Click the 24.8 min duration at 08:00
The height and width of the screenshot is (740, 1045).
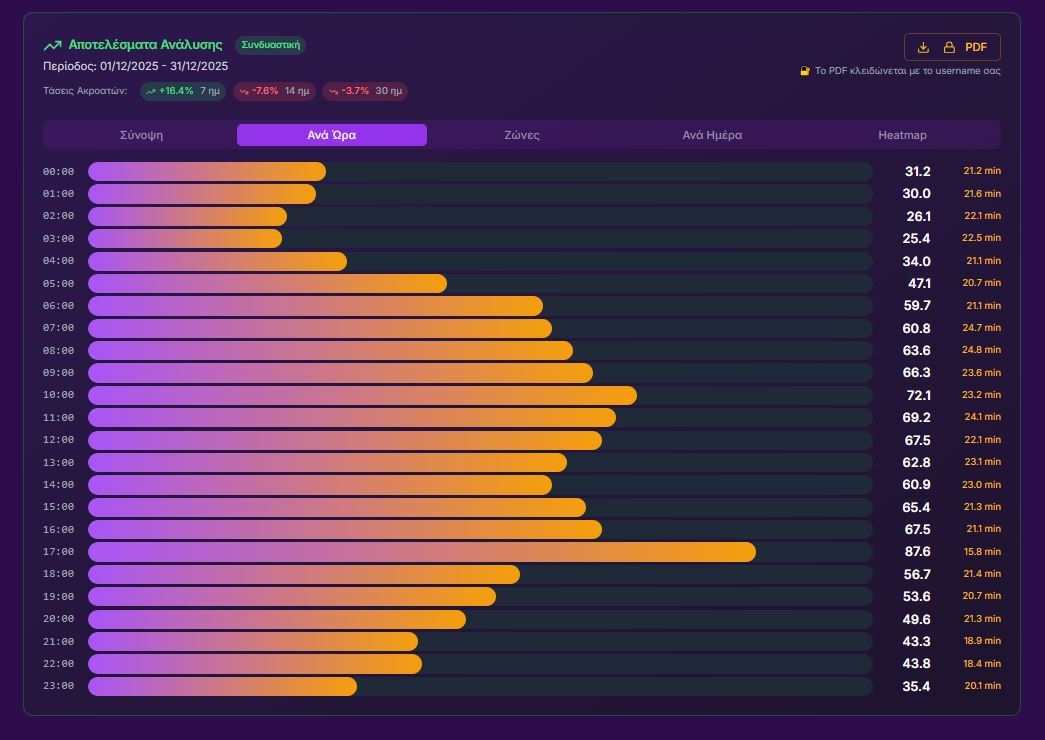[981, 350]
